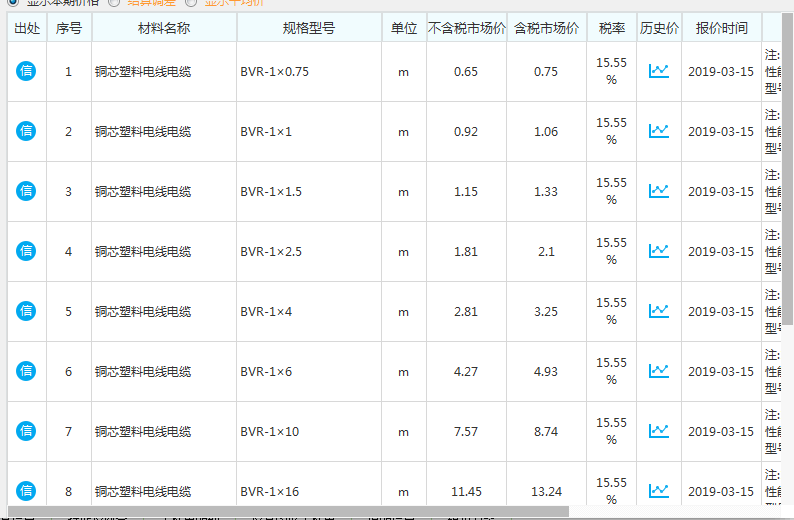The image size is (794, 520).
Task: Click the 信 source icon for BVR-1×6
Action: click(26, 371)
